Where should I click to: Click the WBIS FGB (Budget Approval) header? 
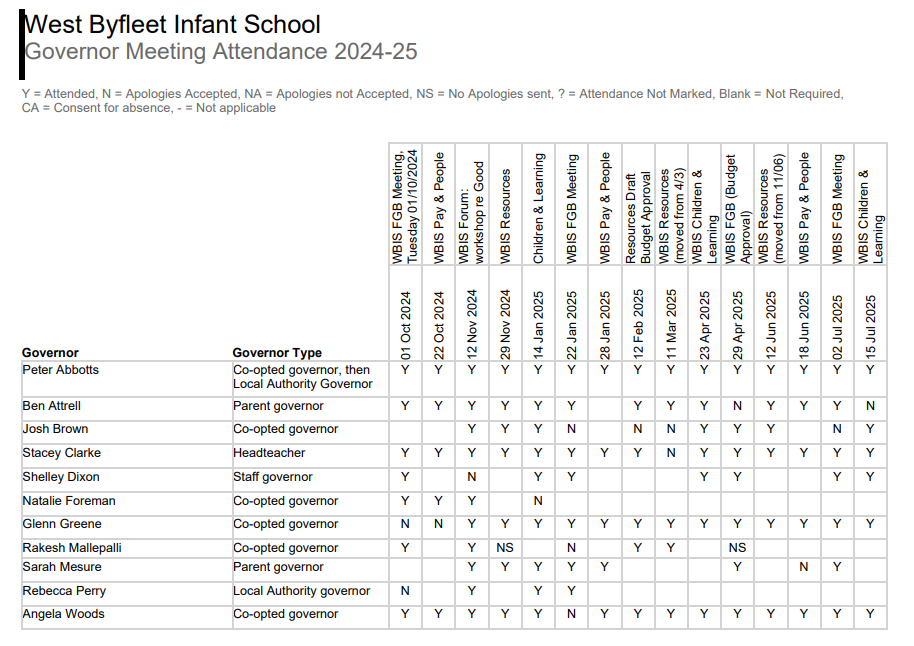(x=737, y=208)
